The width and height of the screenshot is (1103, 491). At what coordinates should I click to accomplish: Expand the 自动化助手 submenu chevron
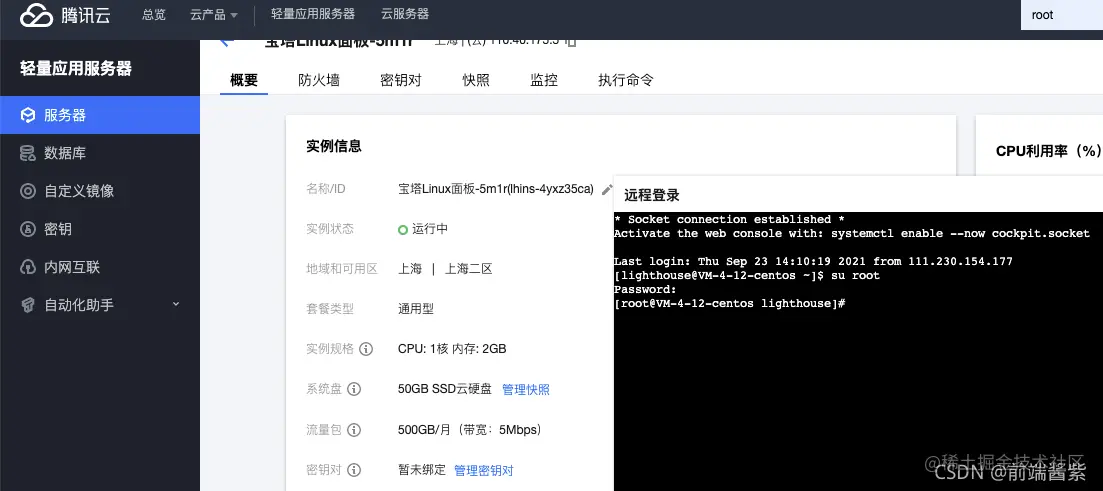(x=176, y=305)
